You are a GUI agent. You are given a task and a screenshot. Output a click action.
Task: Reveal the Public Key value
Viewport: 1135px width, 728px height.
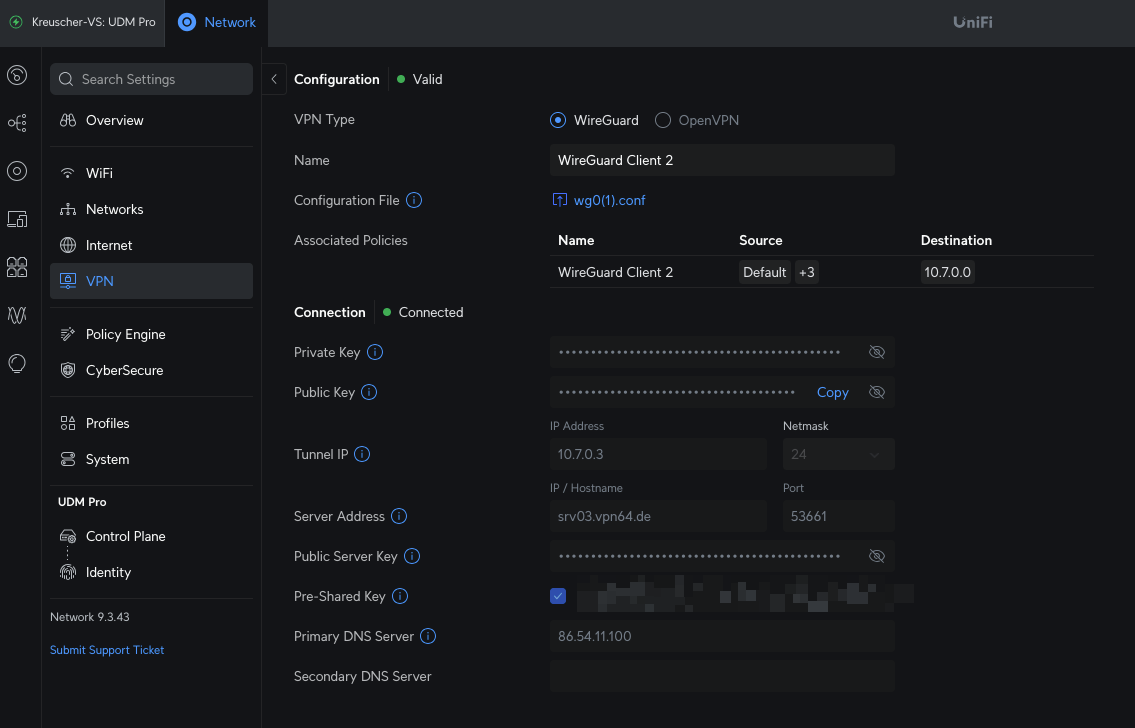click(877, 392)
